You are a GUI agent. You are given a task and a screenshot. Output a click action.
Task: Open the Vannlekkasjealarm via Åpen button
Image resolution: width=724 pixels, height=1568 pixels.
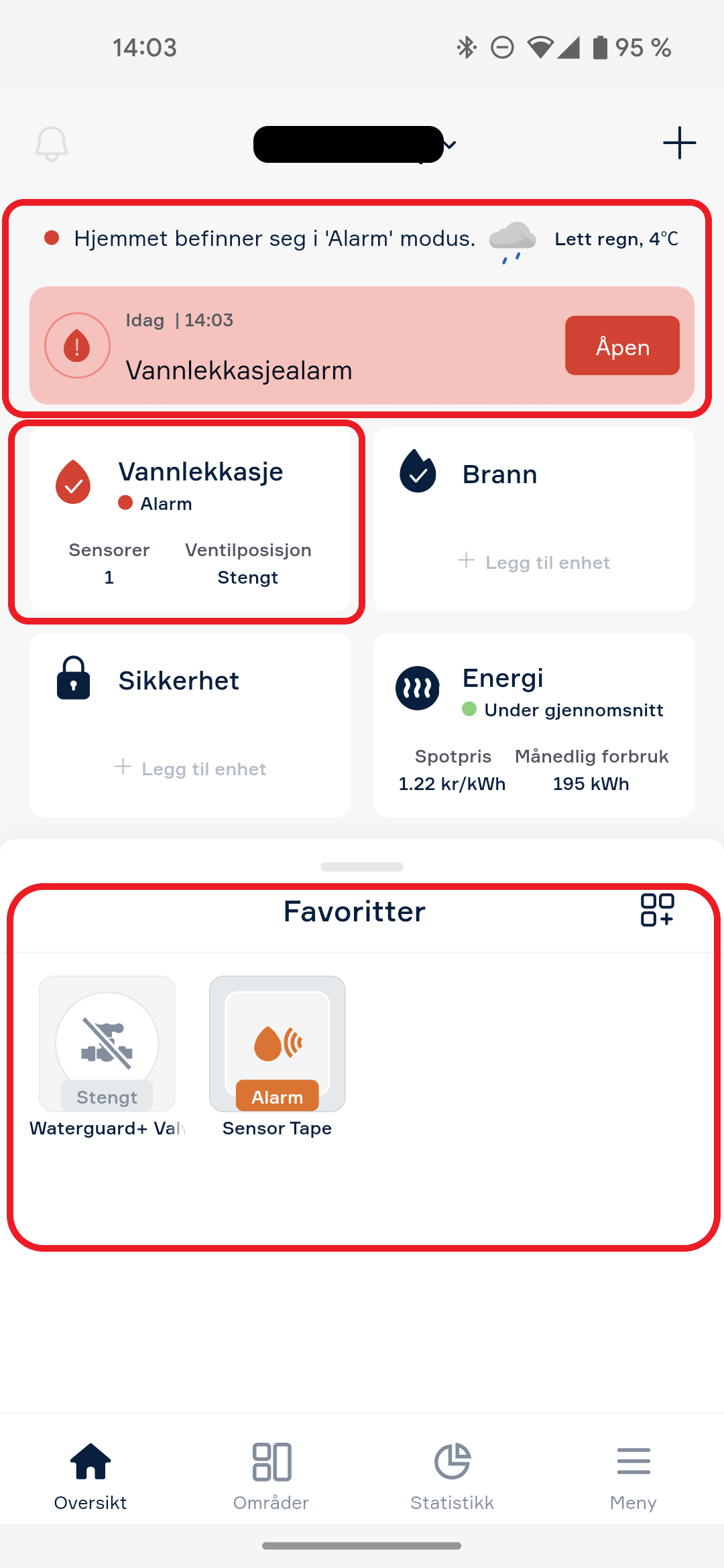pyautogui.click(x=622, y=345)
